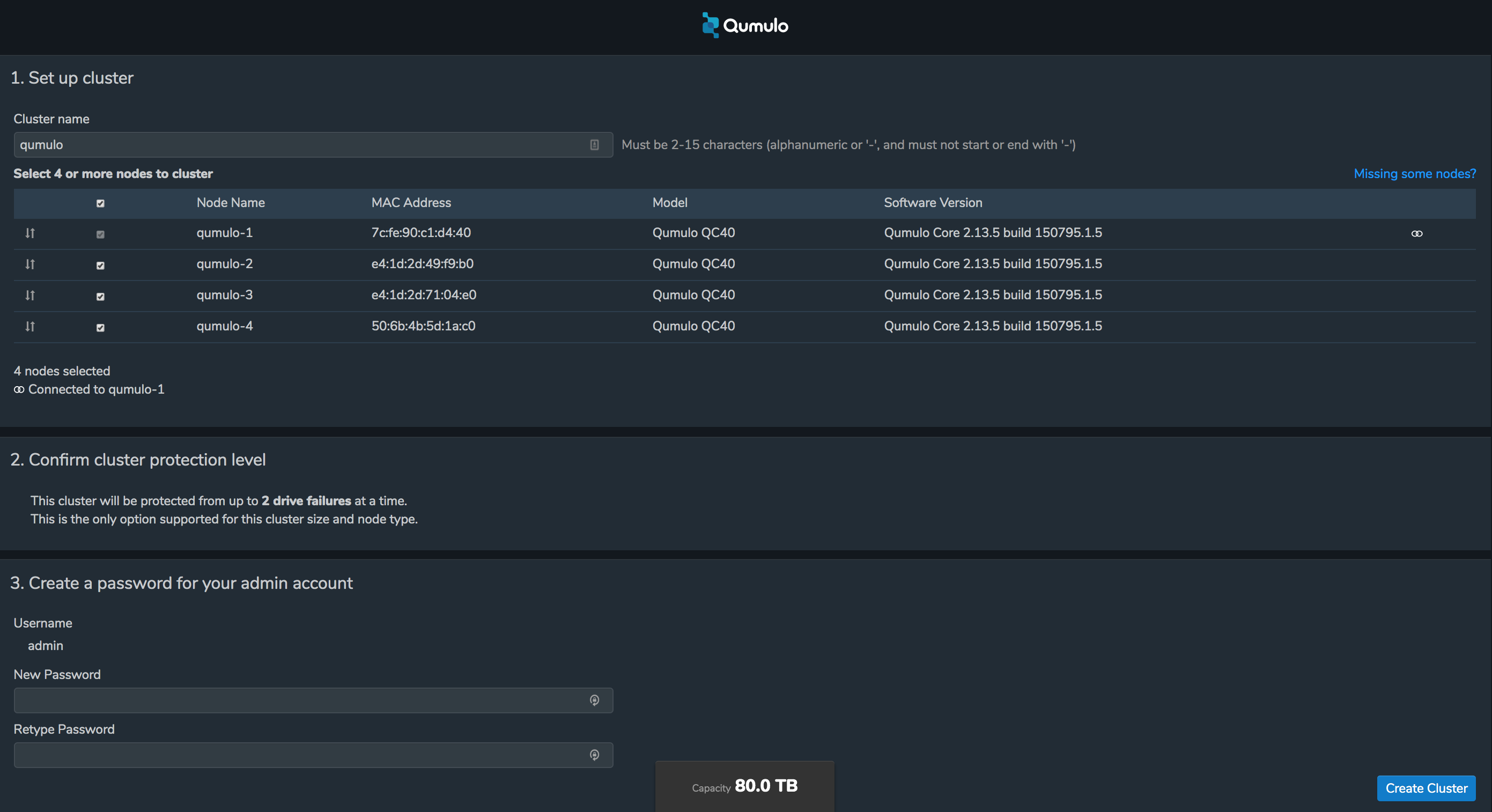Click the sort arrows icon on qumulo-3 row
Screen dimensions: 1492x812
[x=30, y=296]
